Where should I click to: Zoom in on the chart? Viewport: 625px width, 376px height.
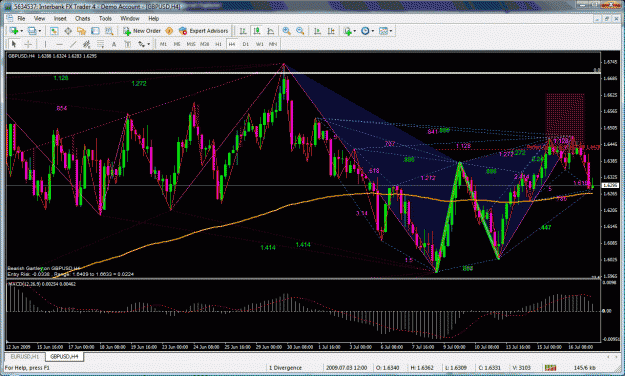click(x=286, y=31)
